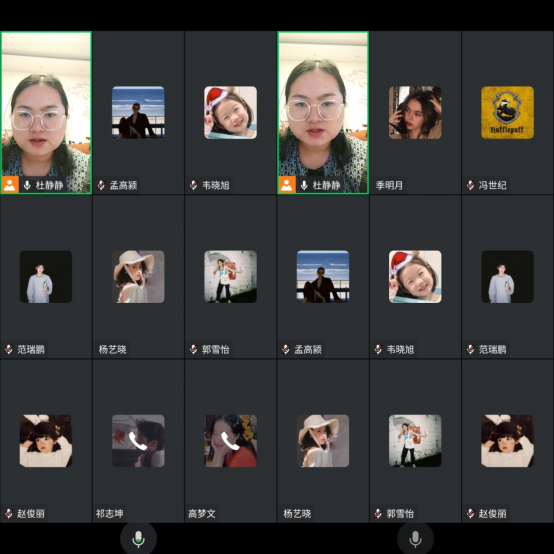This screenshot has width=554, height=554.
Task: Click 杜静静's mic icon on video beside 孟高颖
Action: (27, 185)
